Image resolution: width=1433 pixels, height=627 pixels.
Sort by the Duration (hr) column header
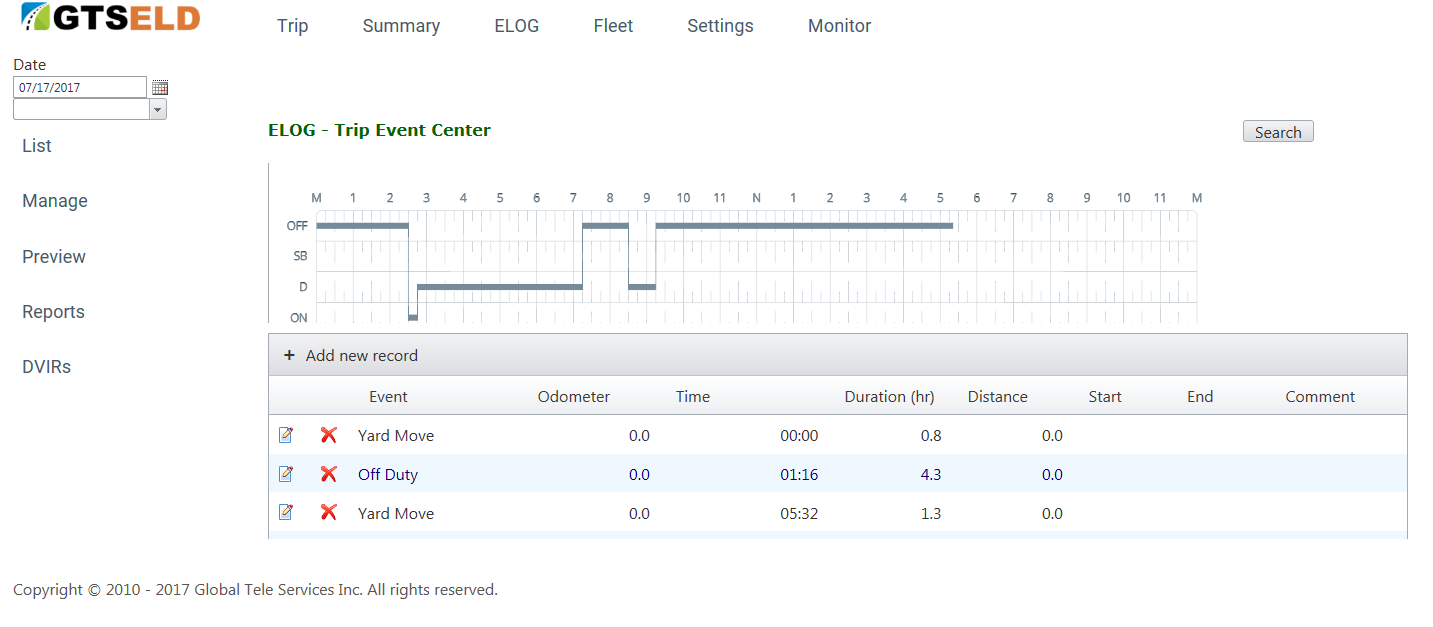click(889, 396)
